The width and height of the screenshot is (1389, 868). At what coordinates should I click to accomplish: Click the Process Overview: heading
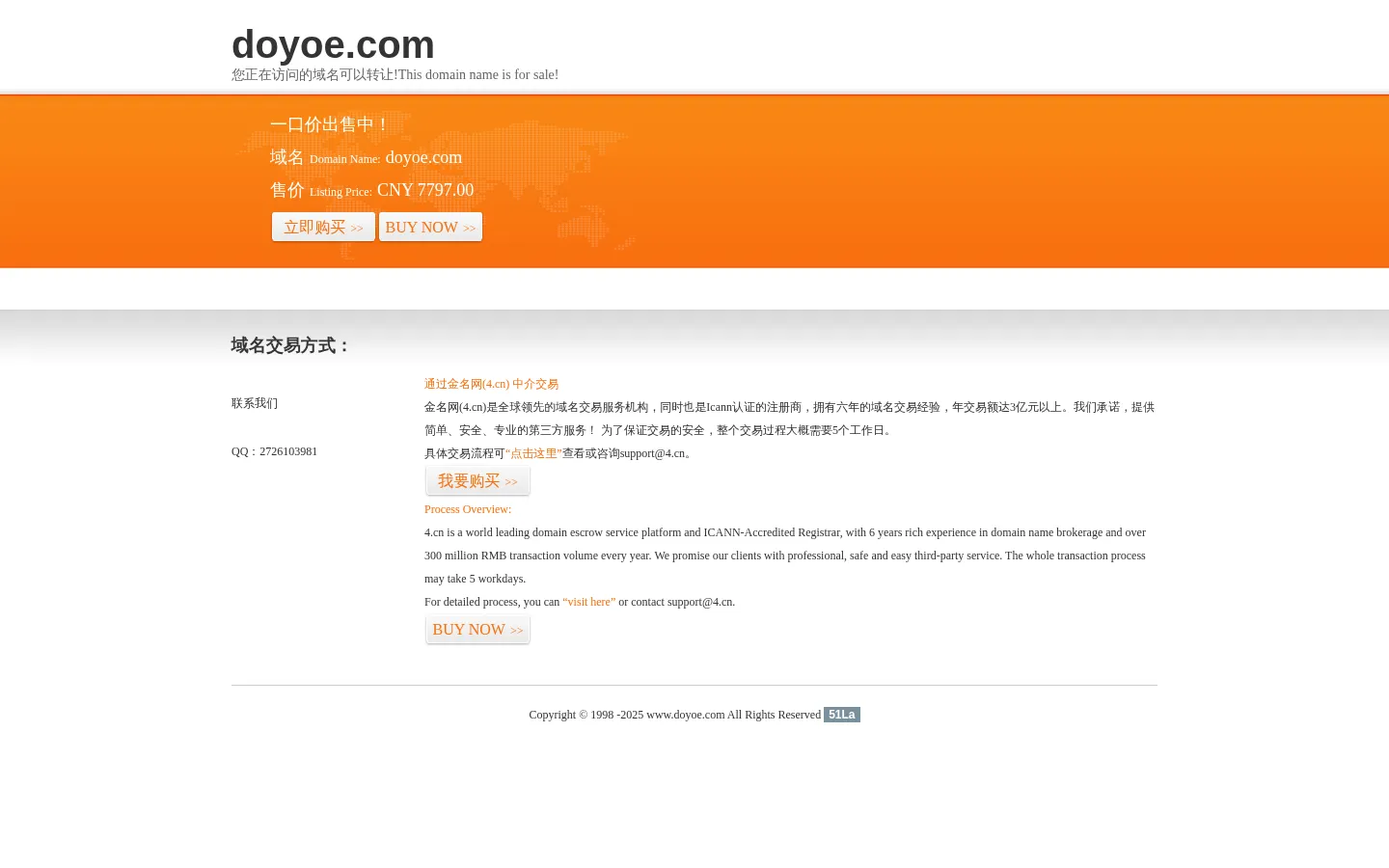pos(468,509)
